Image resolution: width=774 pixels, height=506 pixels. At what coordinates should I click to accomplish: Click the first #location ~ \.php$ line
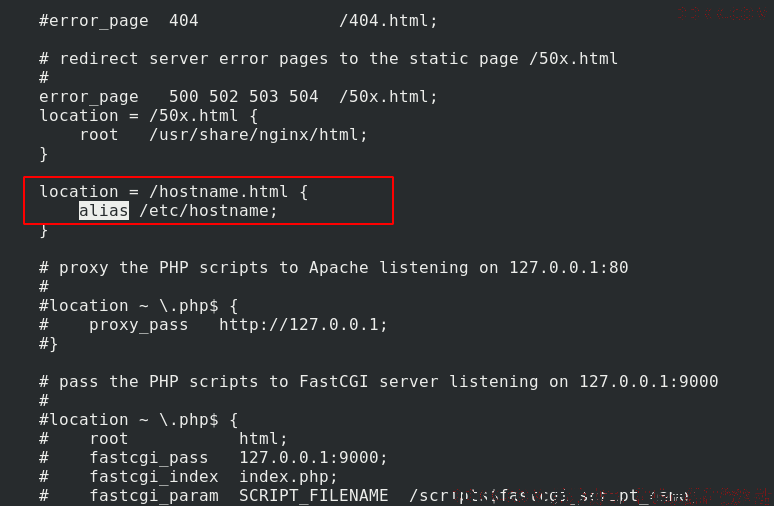(138, 306)
